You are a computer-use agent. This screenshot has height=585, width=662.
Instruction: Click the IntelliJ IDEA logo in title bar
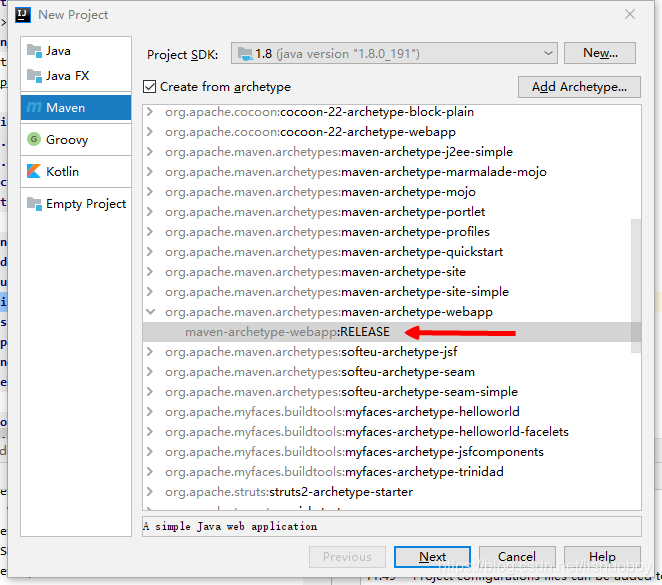tap(22, 15)
